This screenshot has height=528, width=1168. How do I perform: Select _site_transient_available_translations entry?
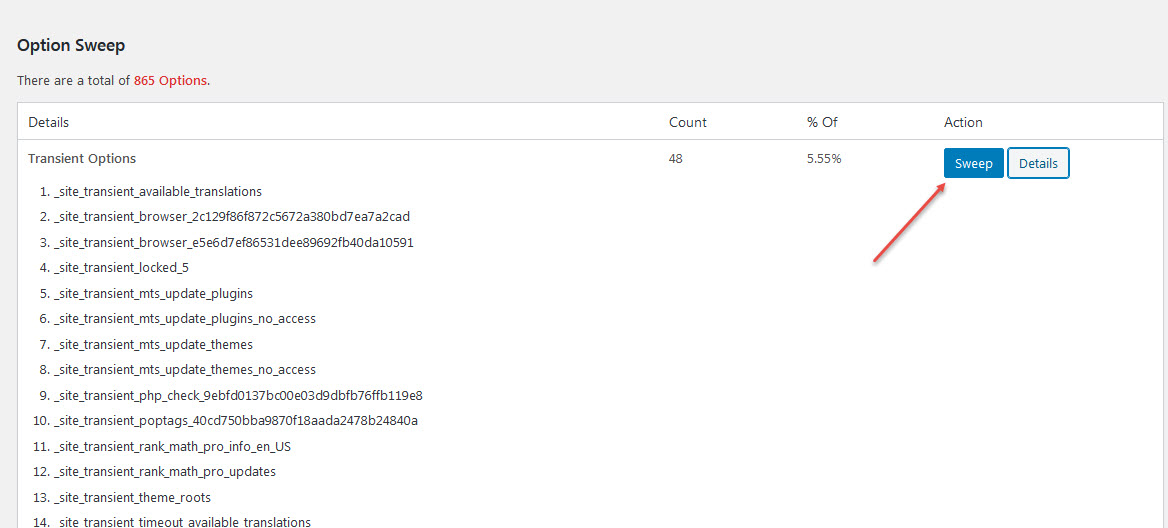[158, 191]
